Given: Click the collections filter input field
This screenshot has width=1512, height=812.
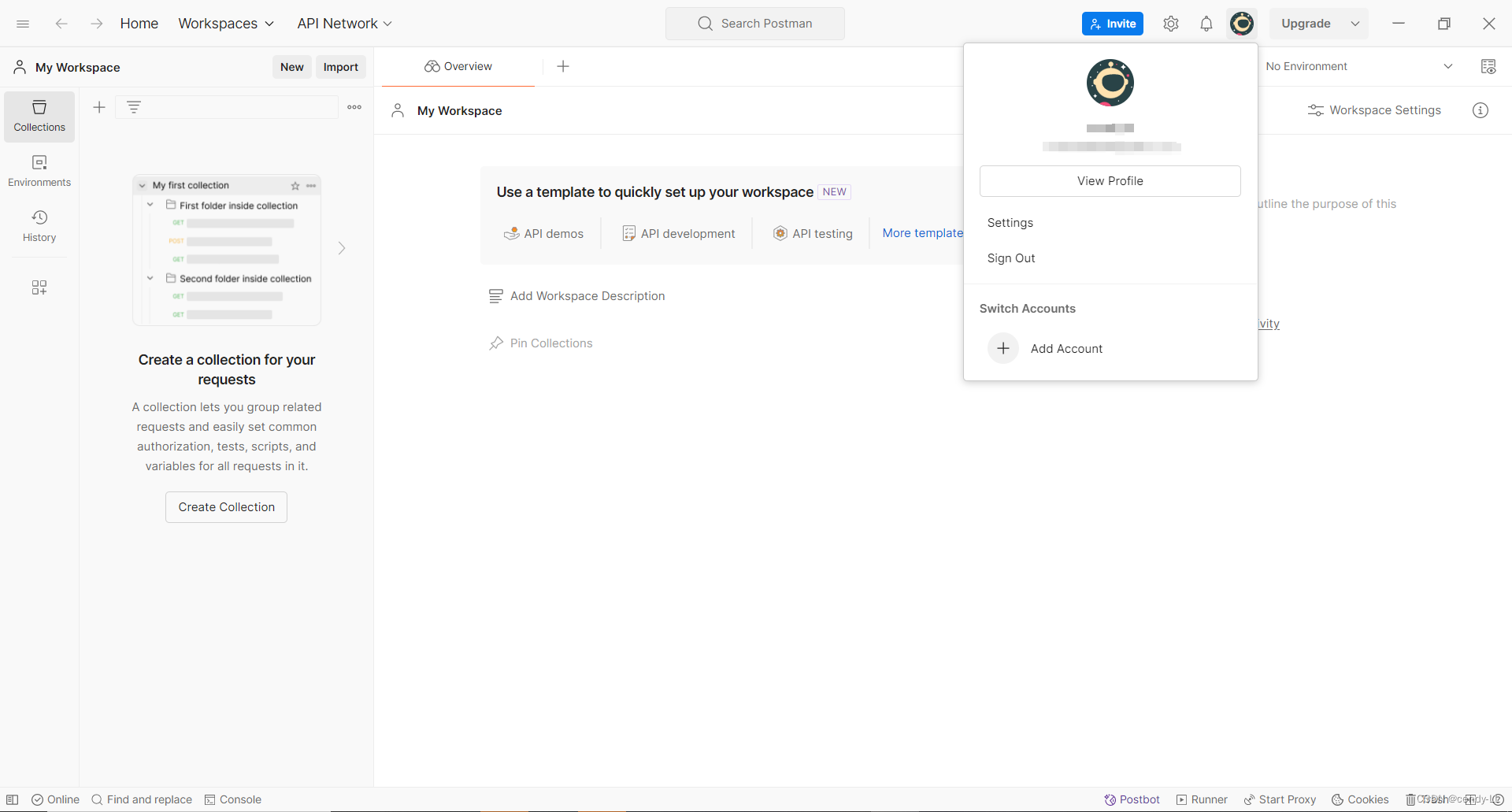Looking at the screenshot, I should pyautogui.click(x=227, y=107).
